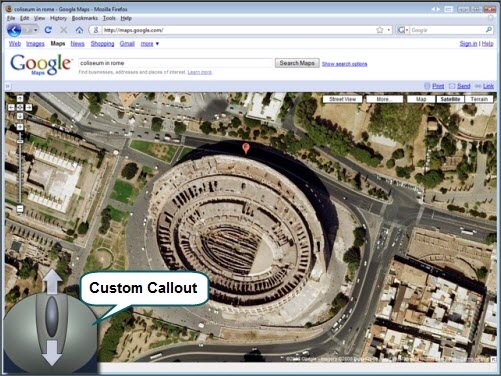Image resolution: width=501 pixels, height=376 pixels.
Task: Click Show search options link
Action: [344, 64]
